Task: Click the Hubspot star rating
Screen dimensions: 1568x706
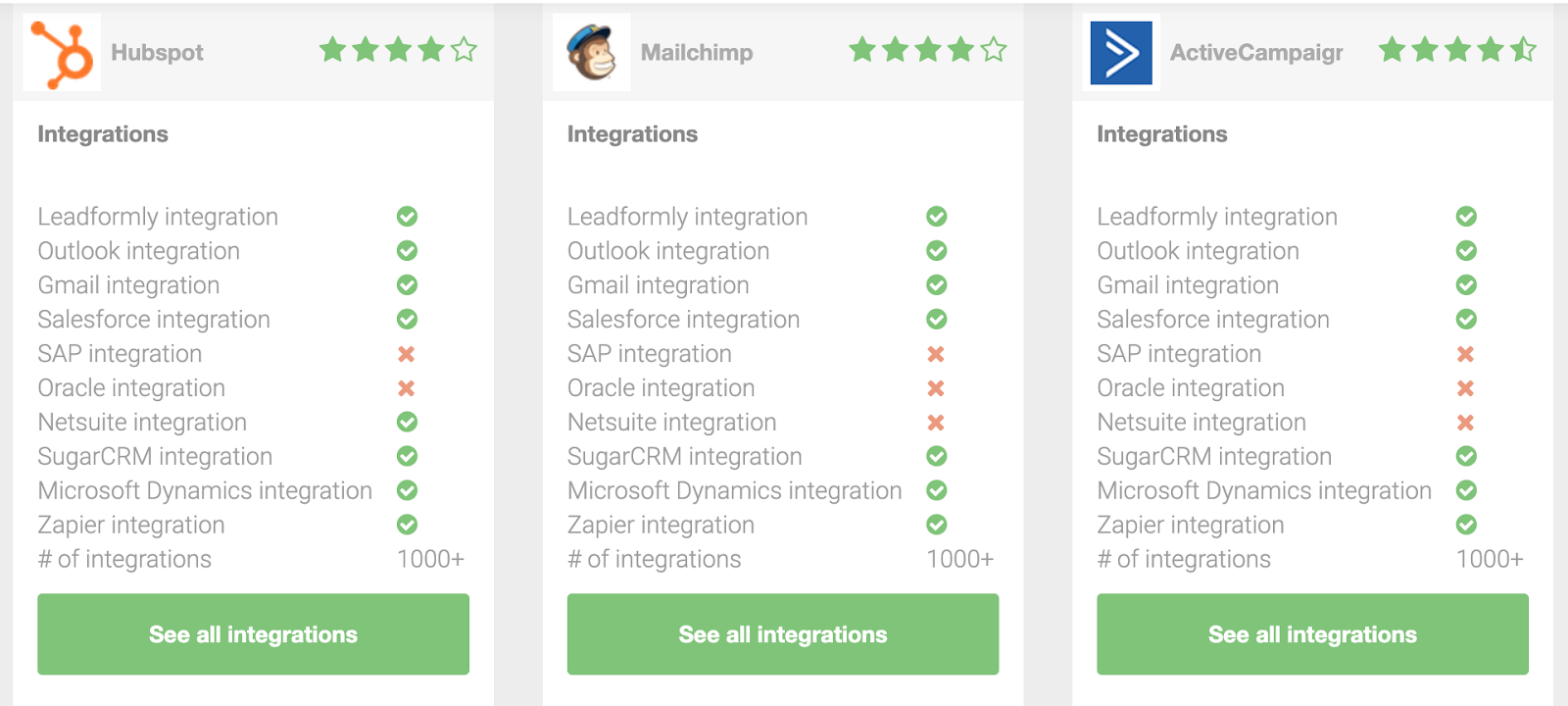Action: coord(398,49)
